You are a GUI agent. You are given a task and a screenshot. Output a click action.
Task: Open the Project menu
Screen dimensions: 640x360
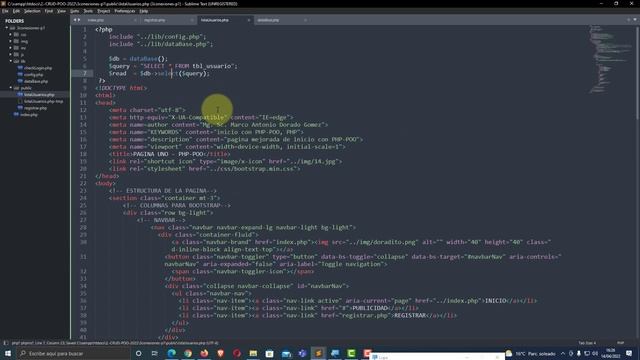[x=104, y=11]
